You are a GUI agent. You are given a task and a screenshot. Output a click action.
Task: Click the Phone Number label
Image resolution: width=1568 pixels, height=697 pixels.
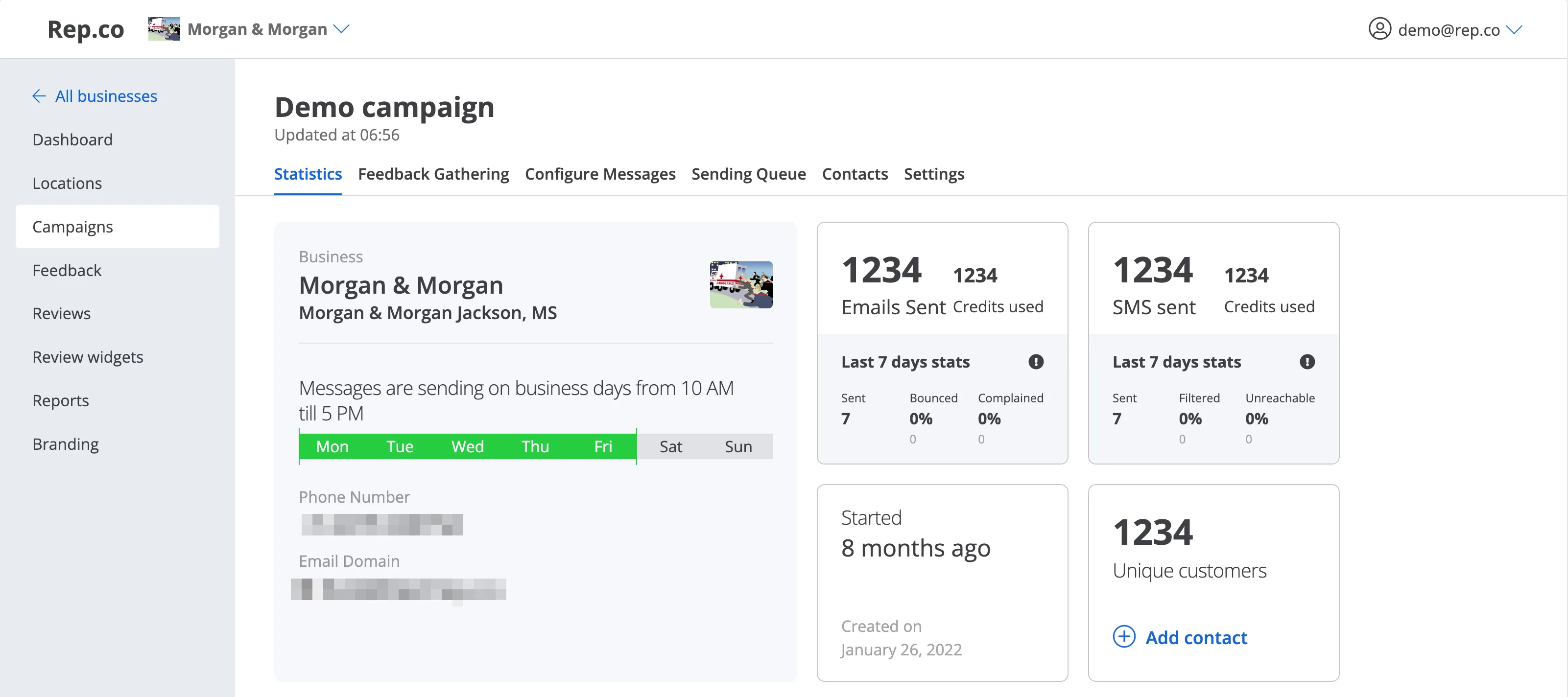click(x=354, y=497)
